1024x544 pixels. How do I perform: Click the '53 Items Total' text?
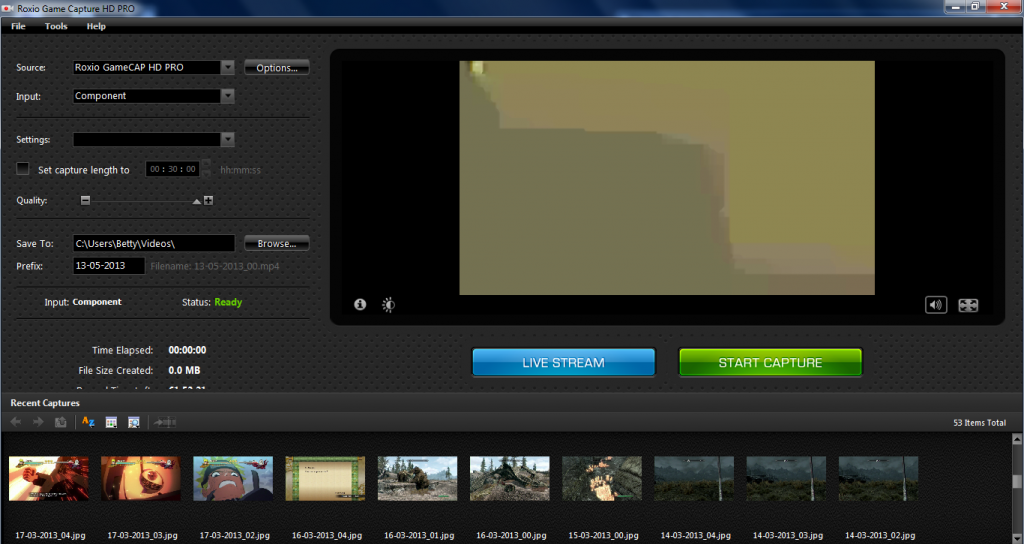980,423
